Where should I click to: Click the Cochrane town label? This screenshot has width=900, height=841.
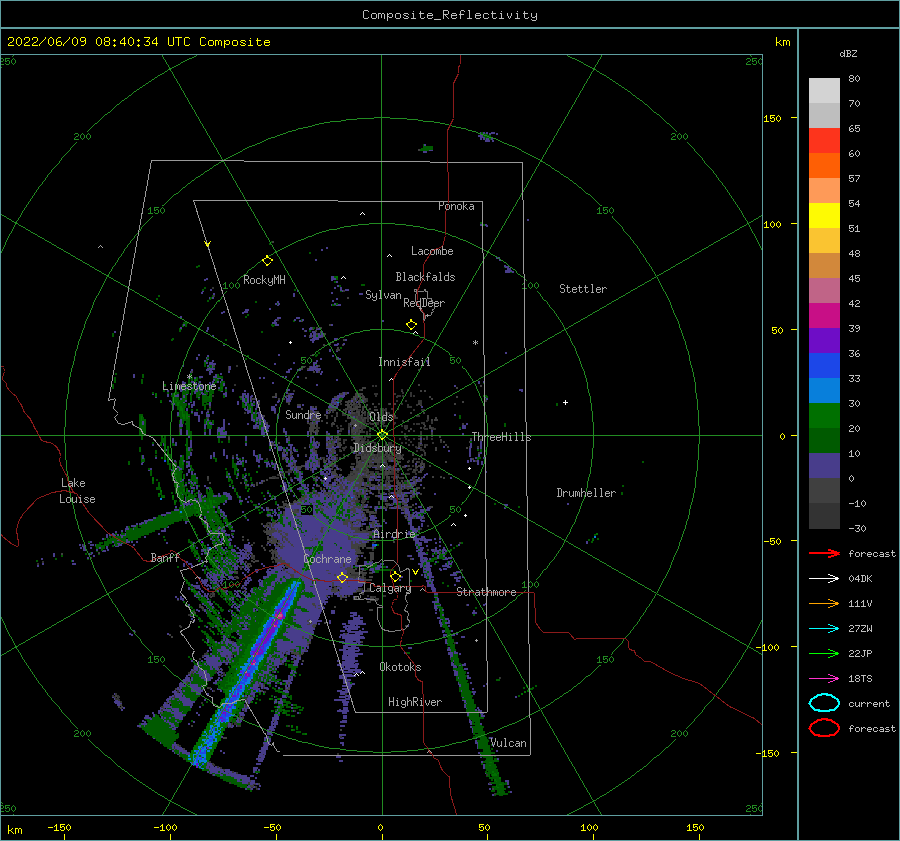pyautogui.click(x=327, y=559)
